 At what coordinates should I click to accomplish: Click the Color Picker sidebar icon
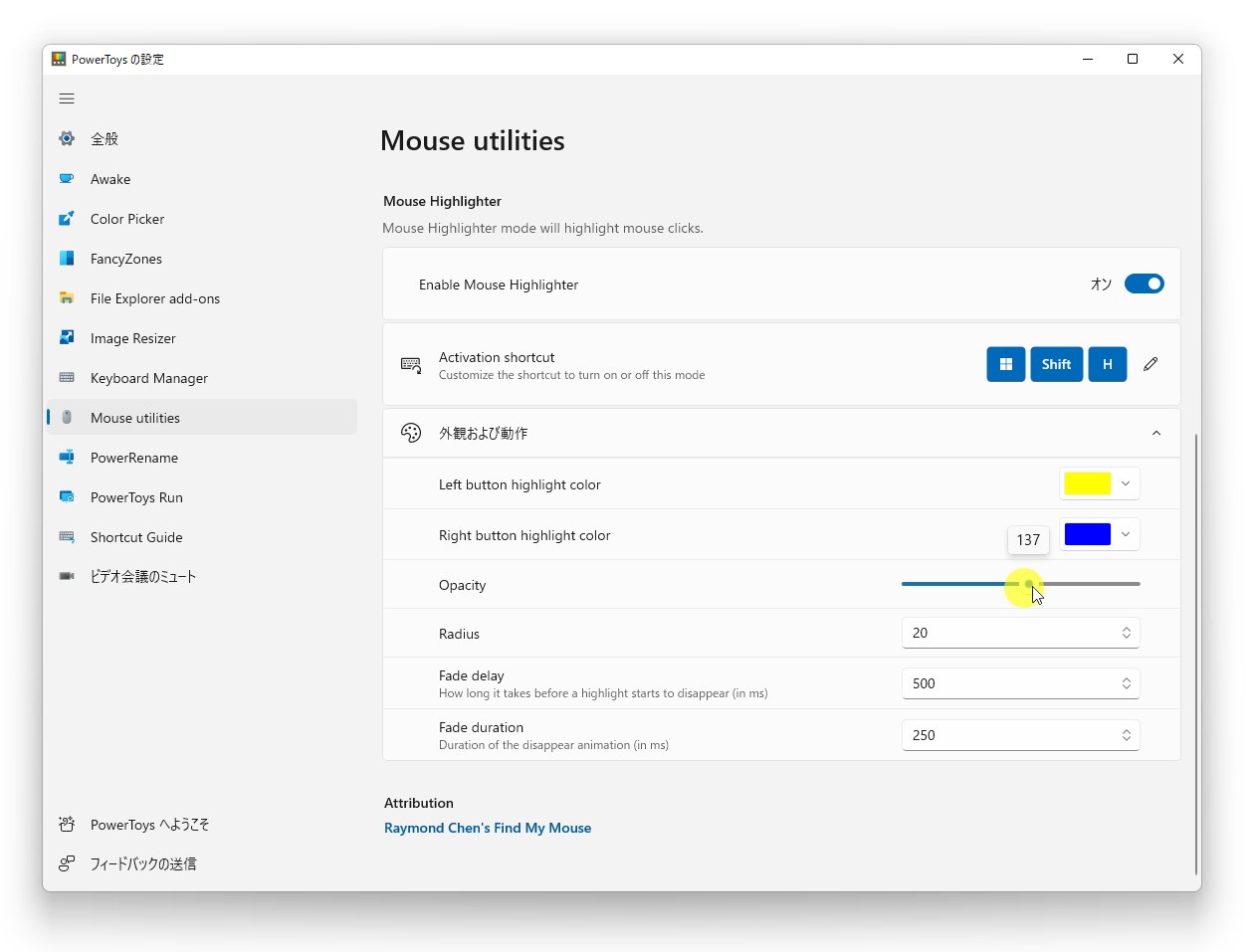[x=67, y=219]
